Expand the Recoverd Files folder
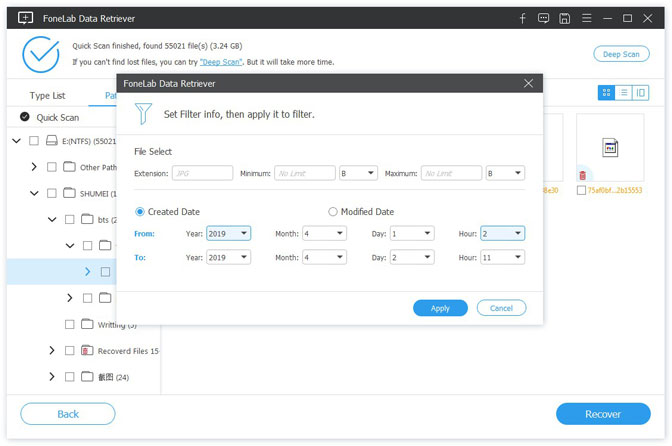The width and height of the screenshot is (672, 446). pos(52,350)
